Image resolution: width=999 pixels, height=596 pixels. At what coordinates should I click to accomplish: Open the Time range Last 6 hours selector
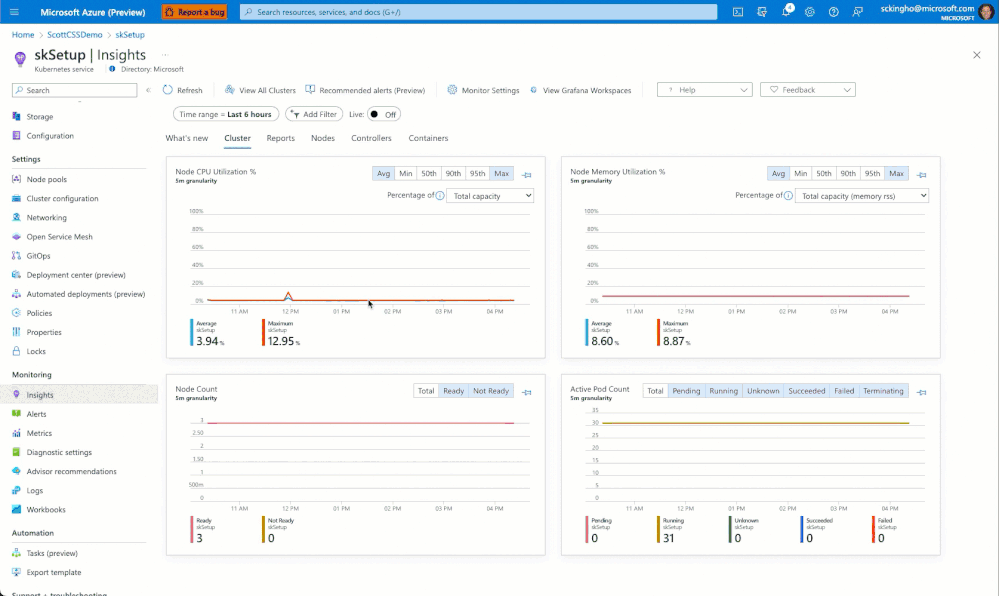point(226,114)
